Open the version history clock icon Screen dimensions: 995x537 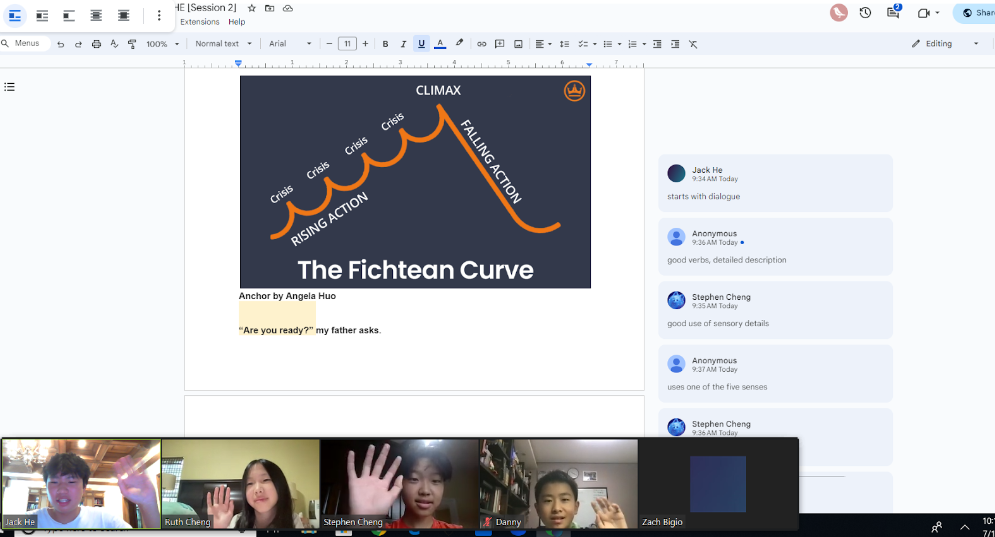click(865, 13)
